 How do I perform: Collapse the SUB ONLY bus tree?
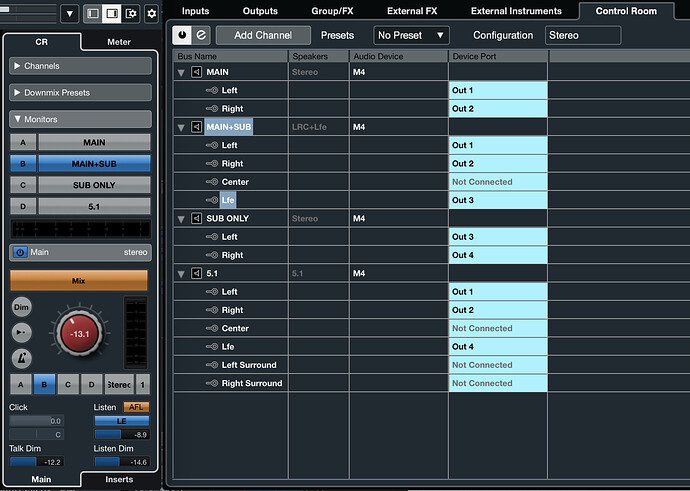(x=181, y=219)
